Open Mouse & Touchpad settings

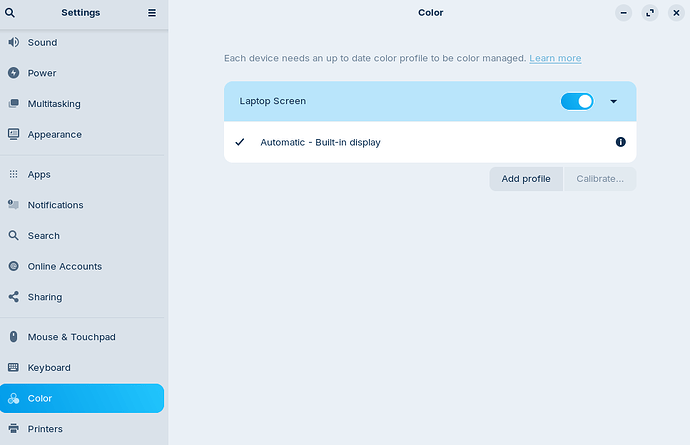[71, 337]
